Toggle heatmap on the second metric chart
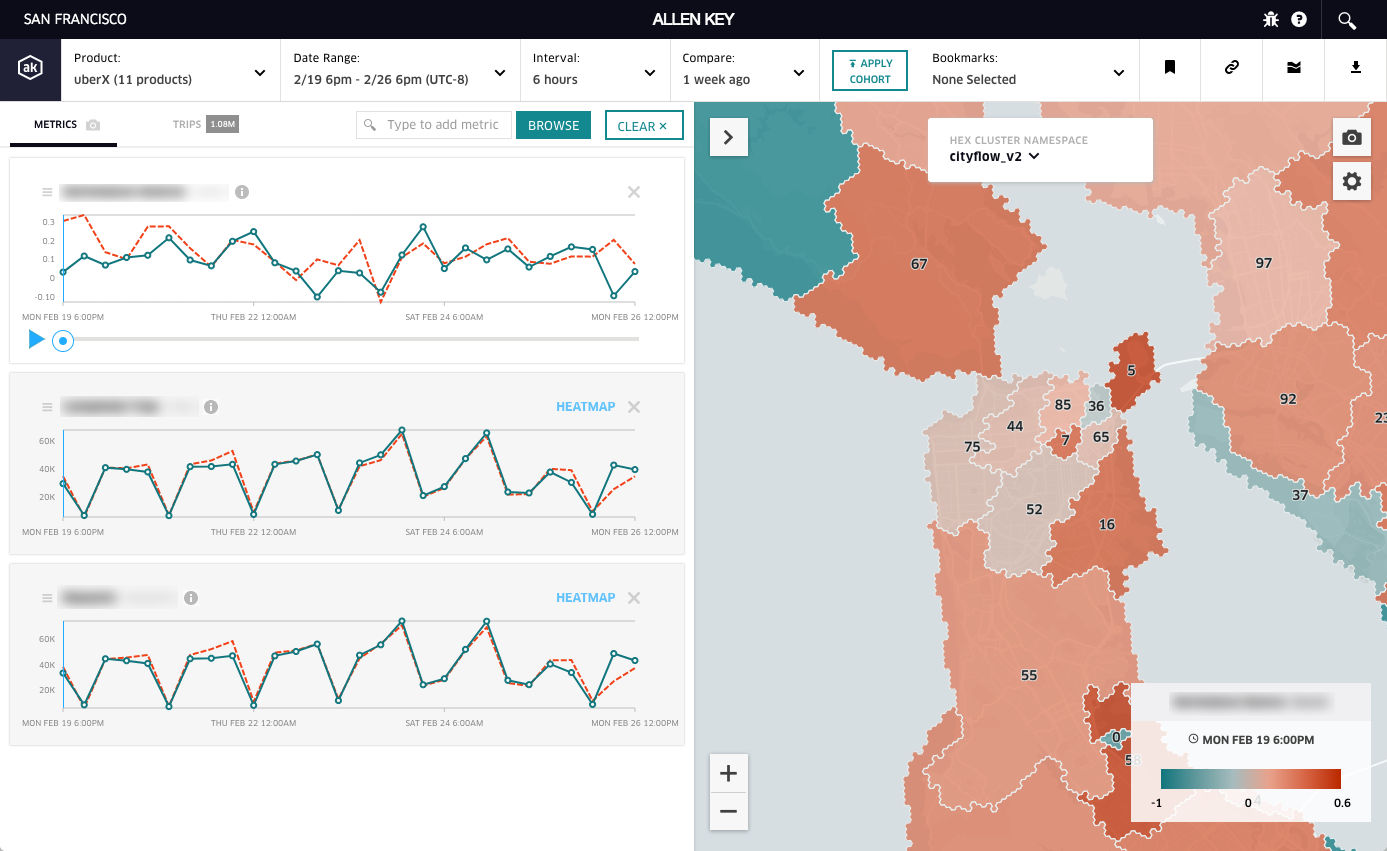Viewport: 1387px width, 851px height. [585, 407]
